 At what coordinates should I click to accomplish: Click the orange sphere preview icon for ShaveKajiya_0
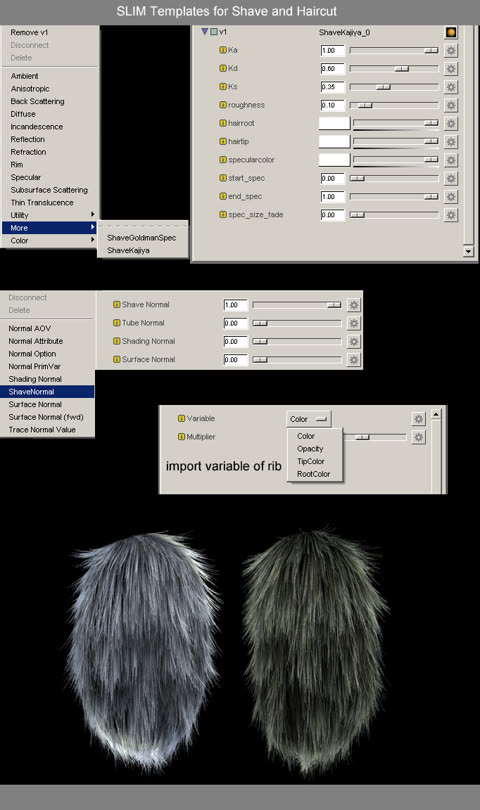coord(451,33)
